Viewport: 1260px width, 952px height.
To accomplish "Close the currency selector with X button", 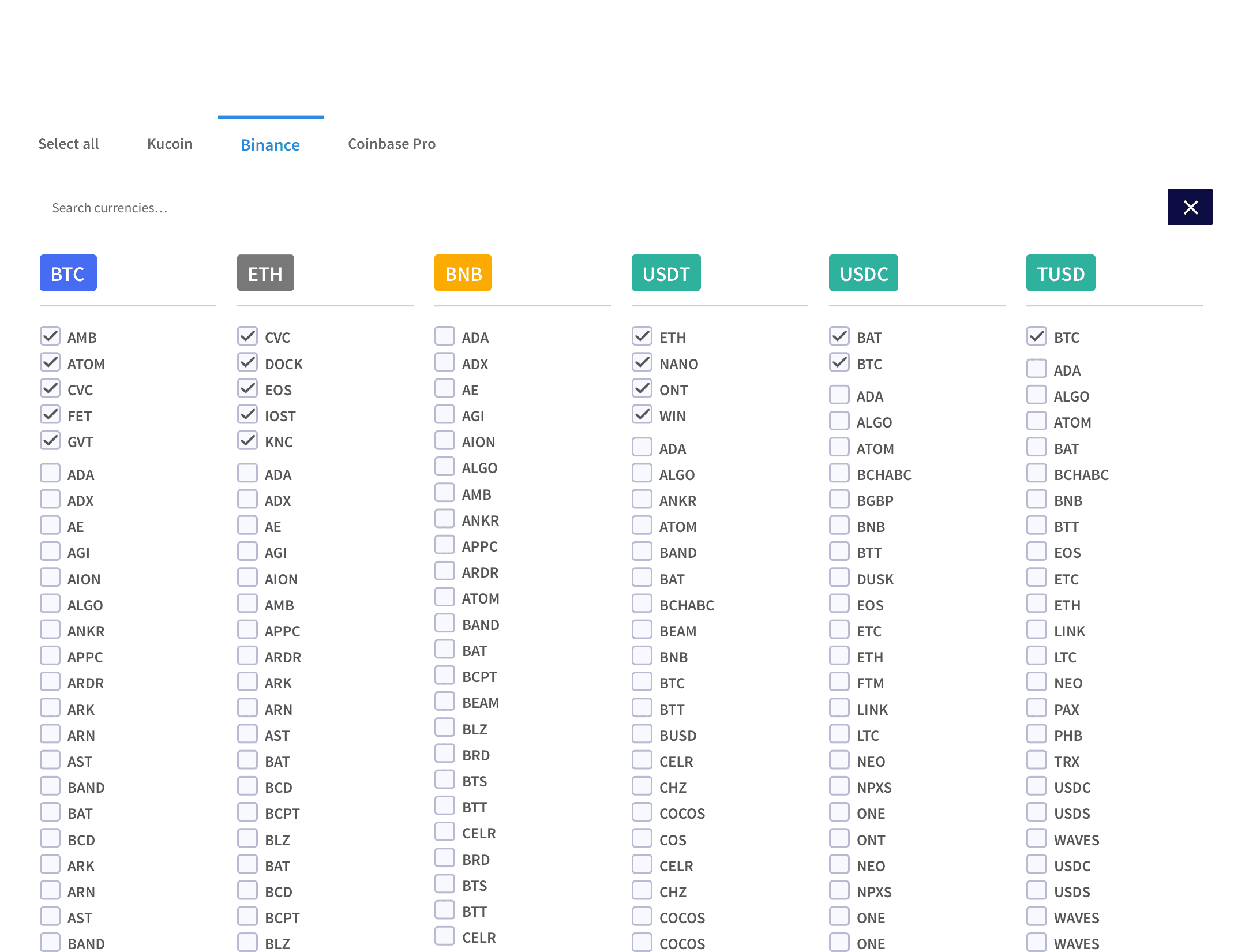I will pos(1190,207).
